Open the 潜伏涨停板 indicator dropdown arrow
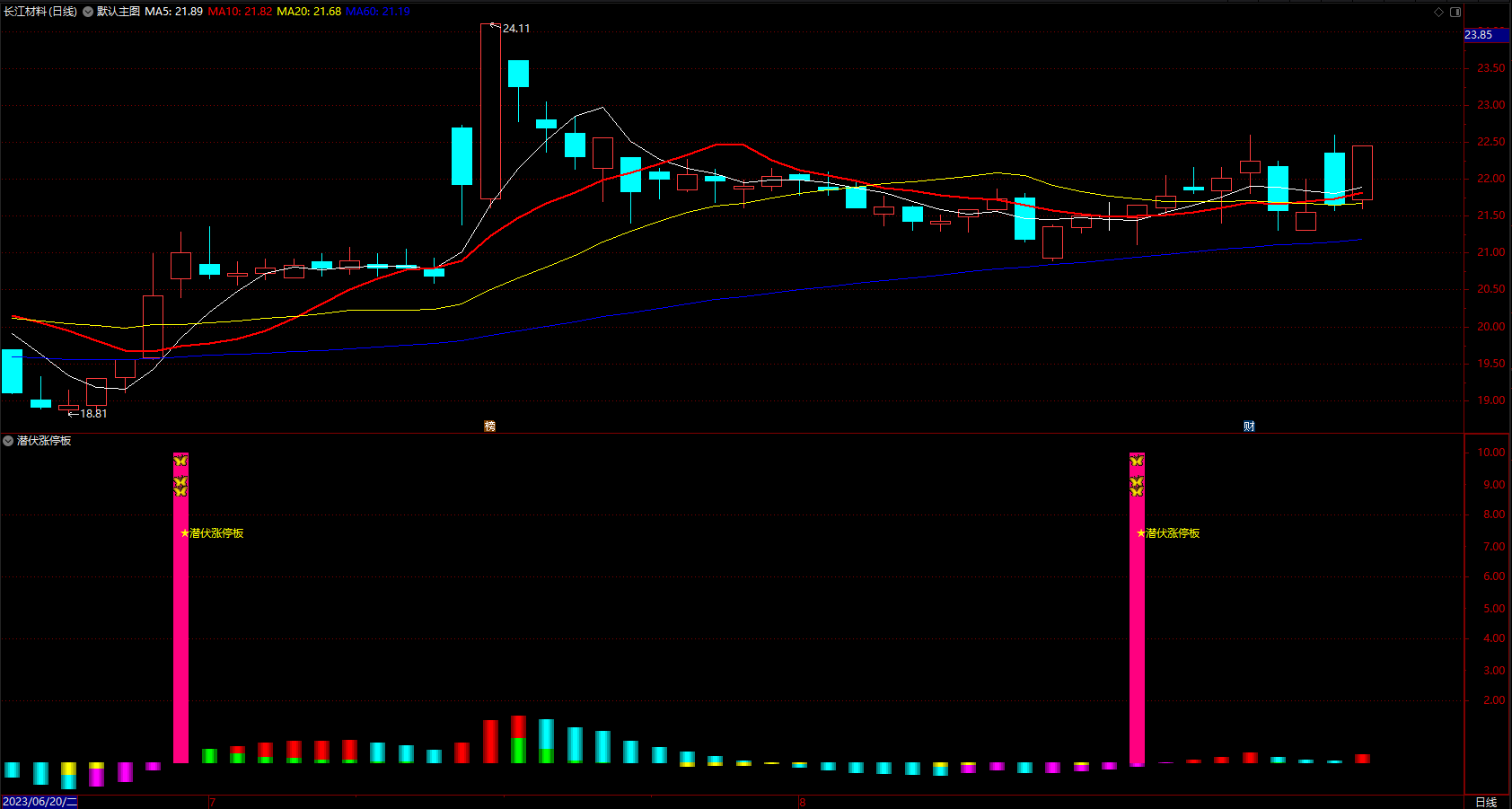Screen dimensions: 1512x809 pyautogui.click(x=8, y=441)
